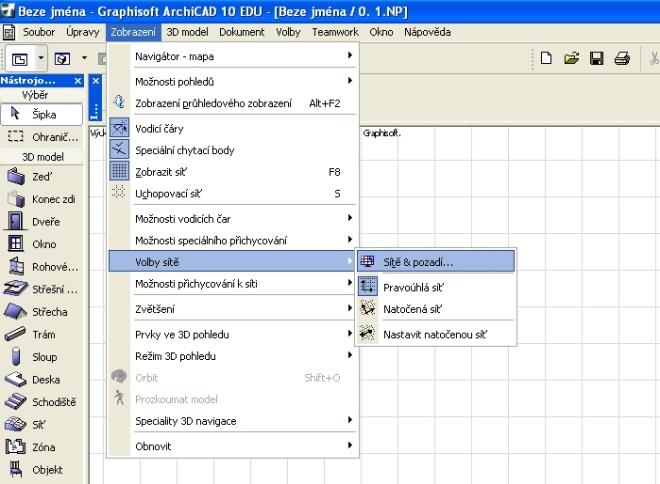The width and height of the screenshot is (660, 484).
Task: Collapse the Výběr toolbox section header
Action: [42, 95]
